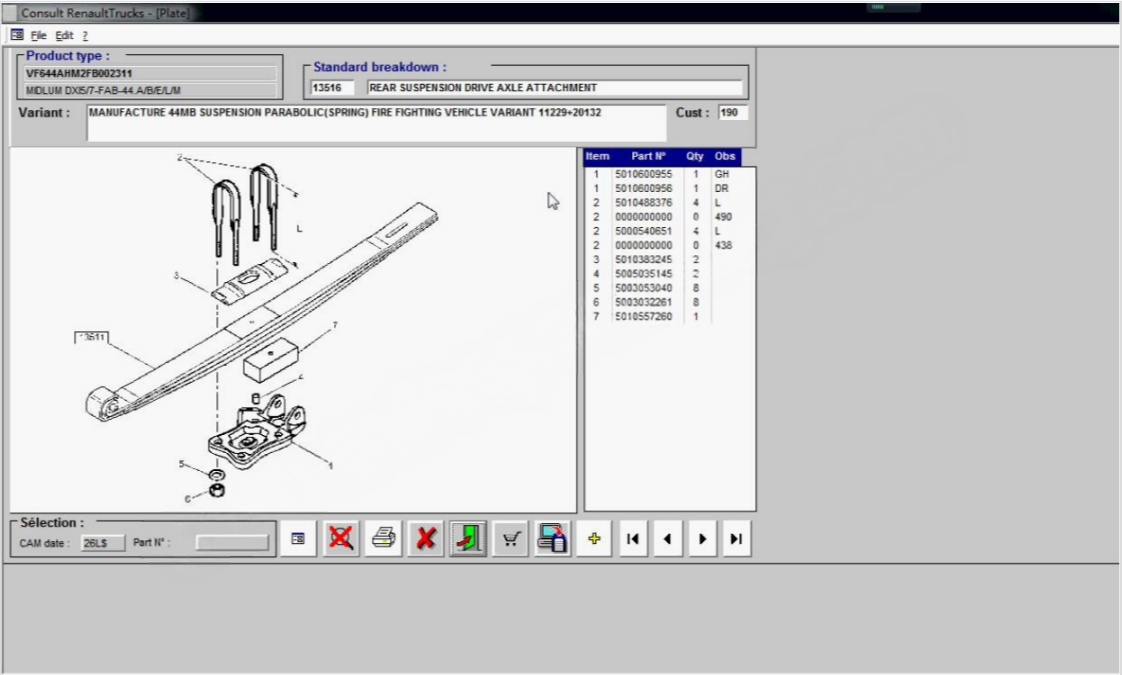Screen dimensions: 1122x675
Task: Click the exit door icon
Action: (x=468, y=538)
